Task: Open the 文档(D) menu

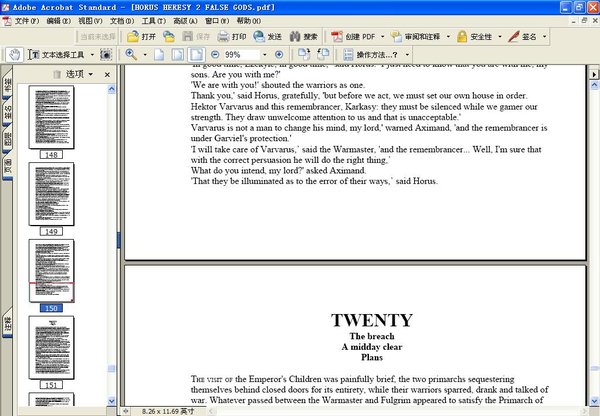Action: [122, 21]
